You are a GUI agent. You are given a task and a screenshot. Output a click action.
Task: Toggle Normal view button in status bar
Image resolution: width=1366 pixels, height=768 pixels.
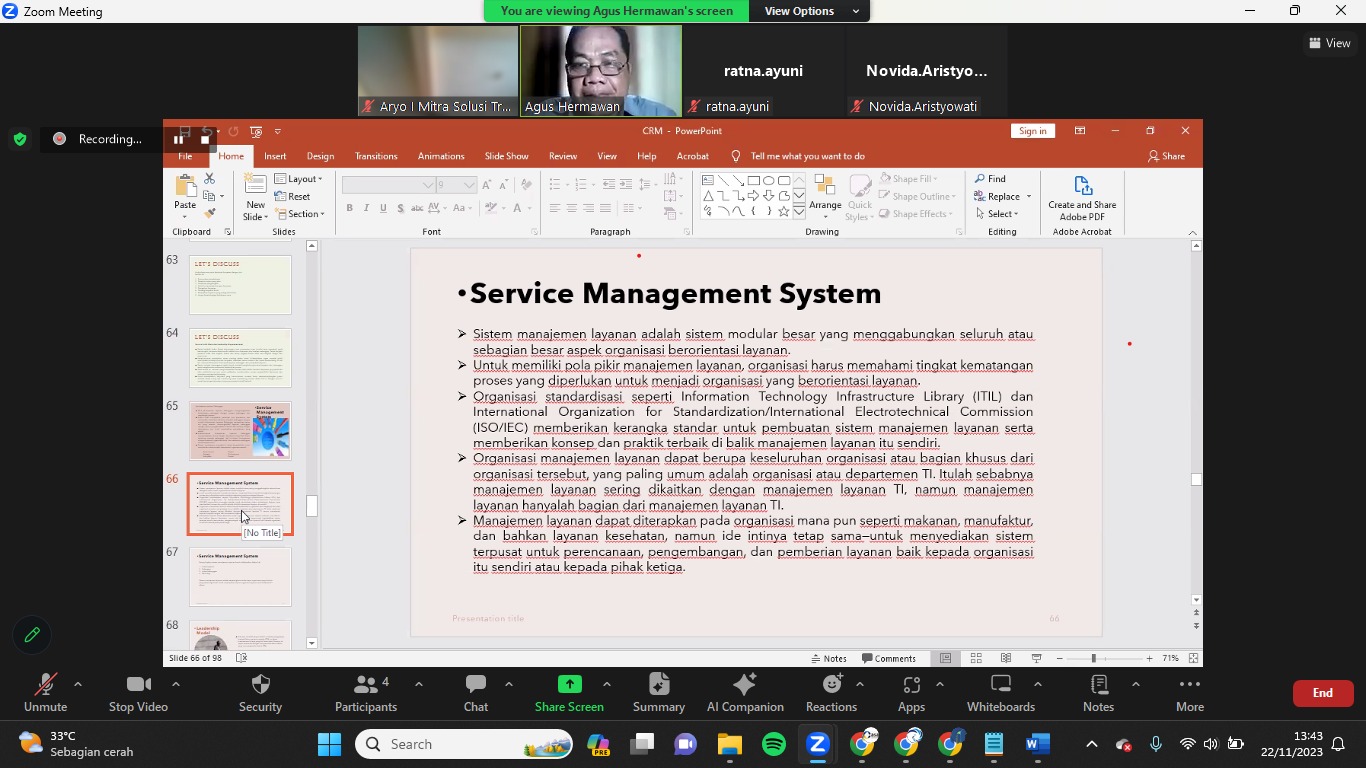pyautogui.click(x=945, y=658)
